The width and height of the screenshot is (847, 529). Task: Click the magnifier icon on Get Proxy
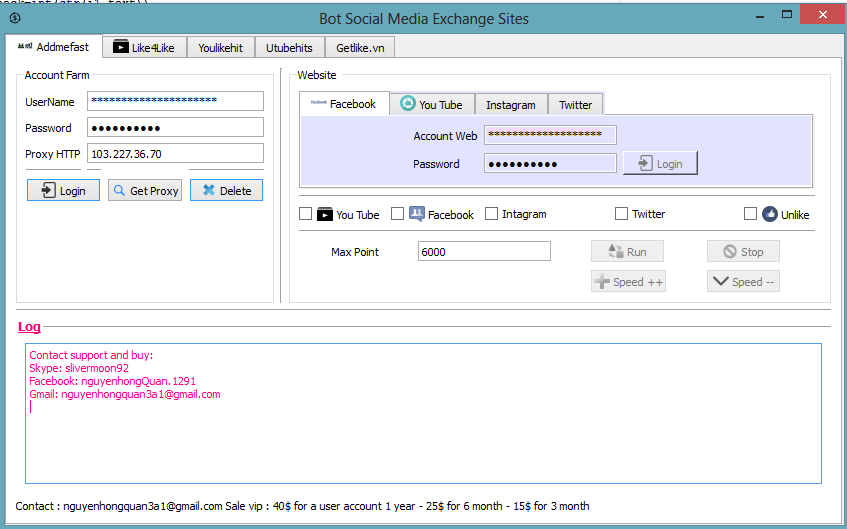[x=119, y=190]
